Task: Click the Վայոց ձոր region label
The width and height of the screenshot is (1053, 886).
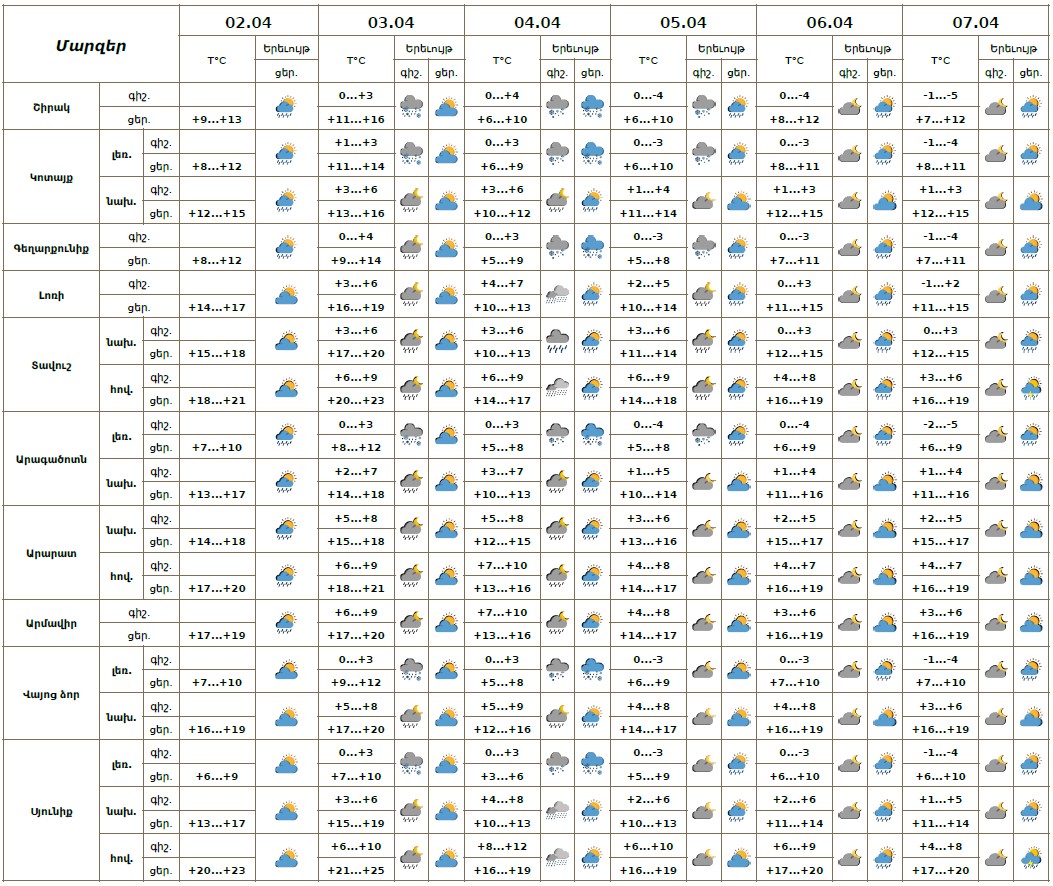Action: point(51,694)
